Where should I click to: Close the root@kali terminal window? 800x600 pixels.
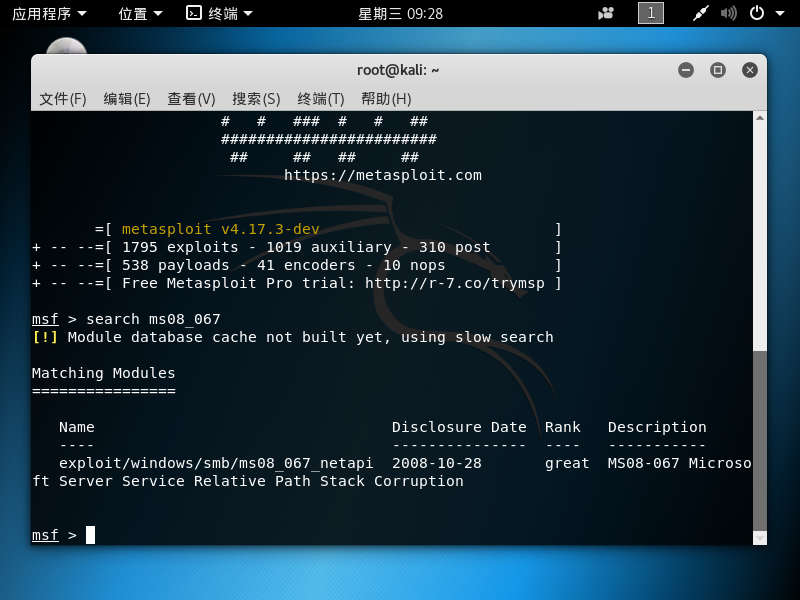point(749,70)
